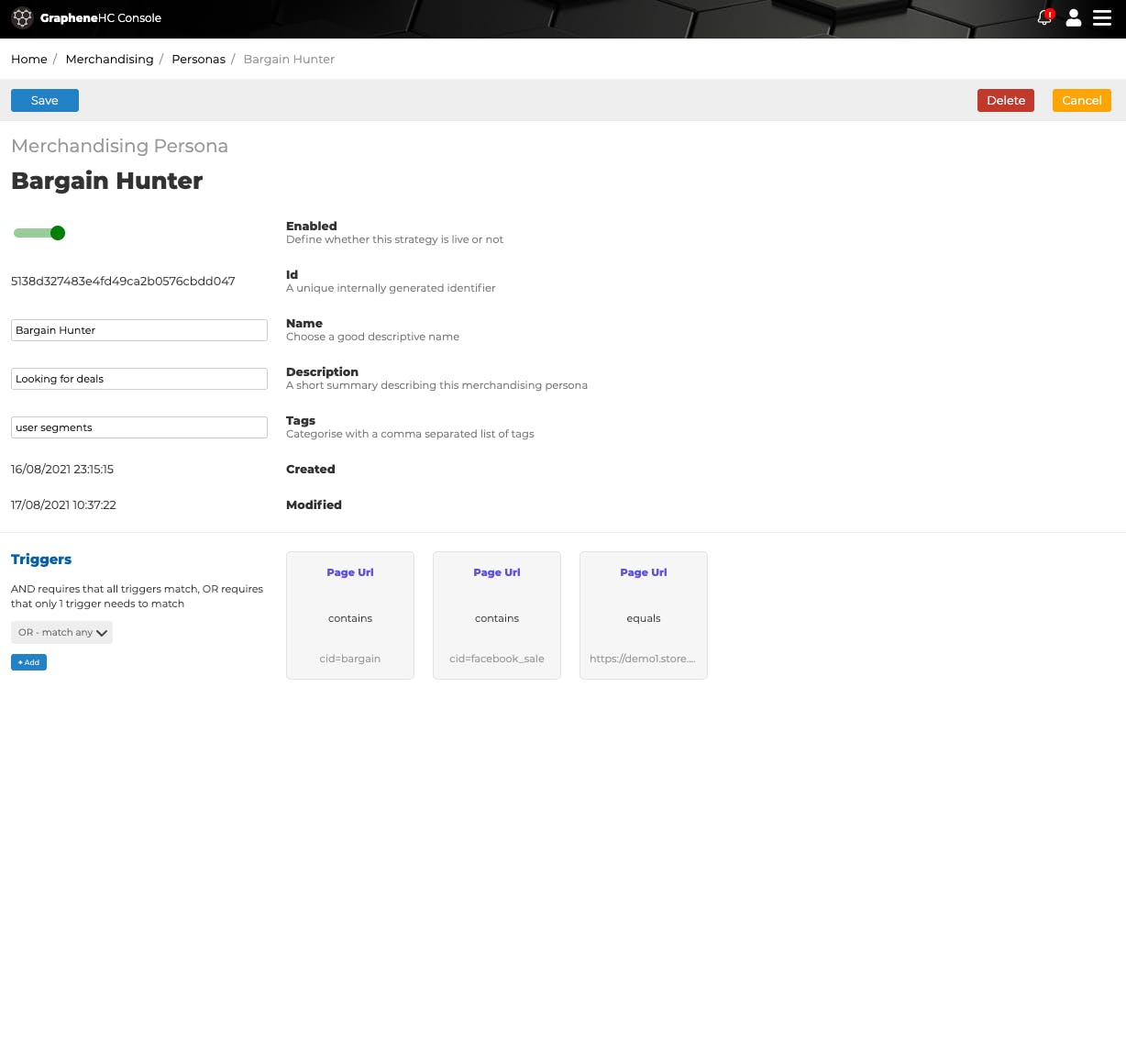Navigate to Personas breadcrumb
The image size is (1126, 1064).
click(198, 59)
